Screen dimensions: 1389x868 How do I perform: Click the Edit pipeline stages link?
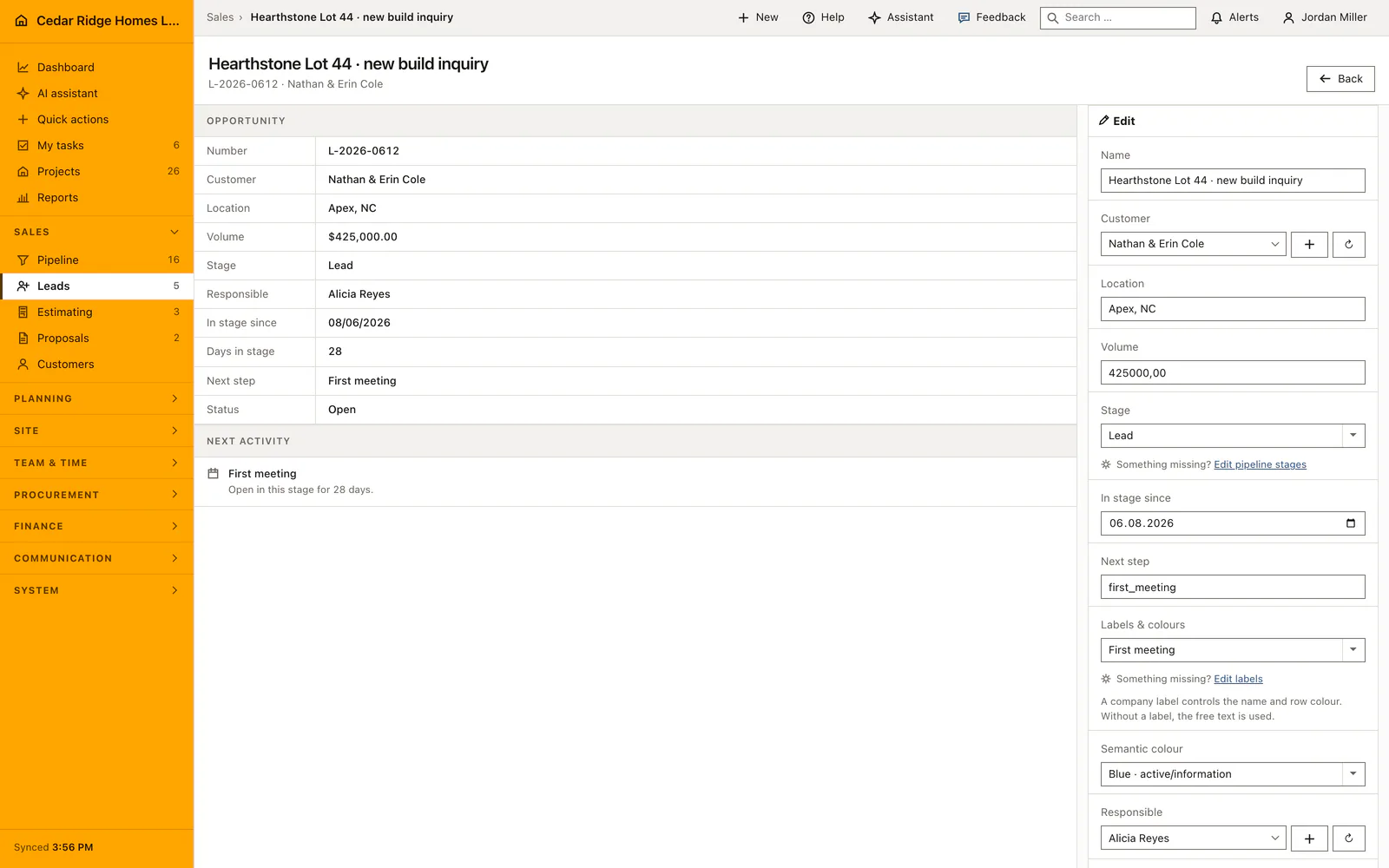pyautogui.click(x=1260, y=464)
